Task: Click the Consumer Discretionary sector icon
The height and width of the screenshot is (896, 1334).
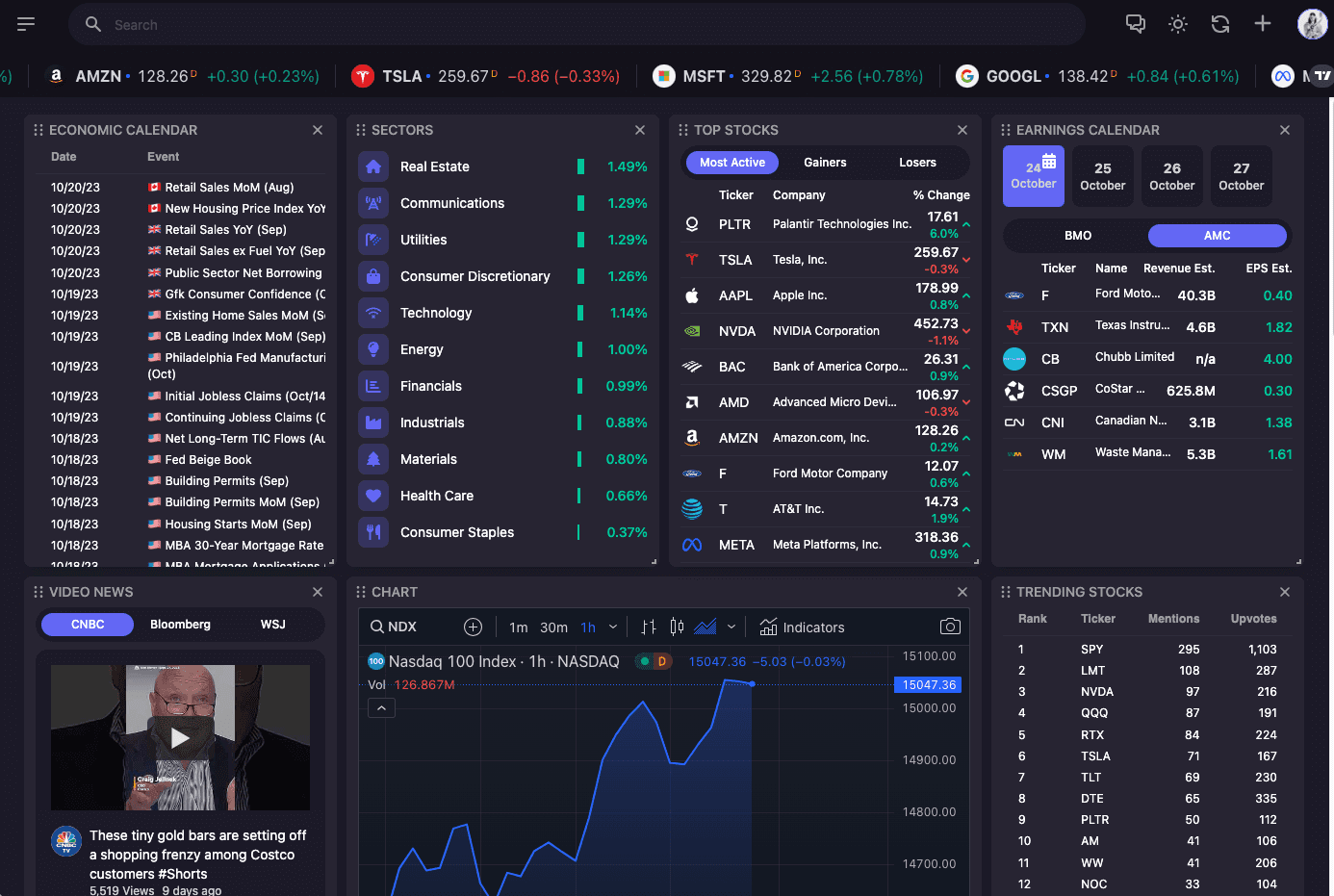Action: [x=373, y=276]
